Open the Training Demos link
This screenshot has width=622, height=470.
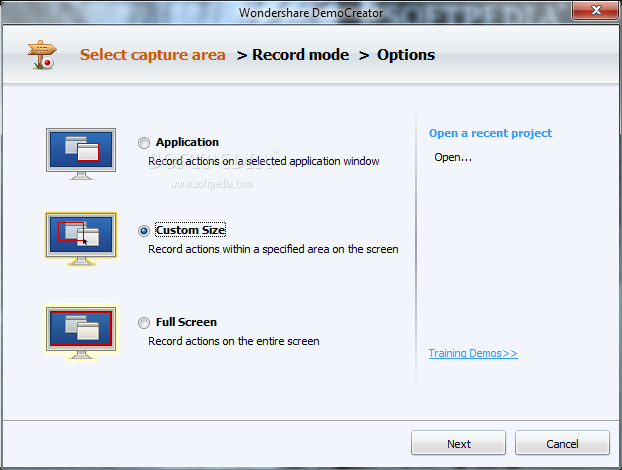click(473, 353)
